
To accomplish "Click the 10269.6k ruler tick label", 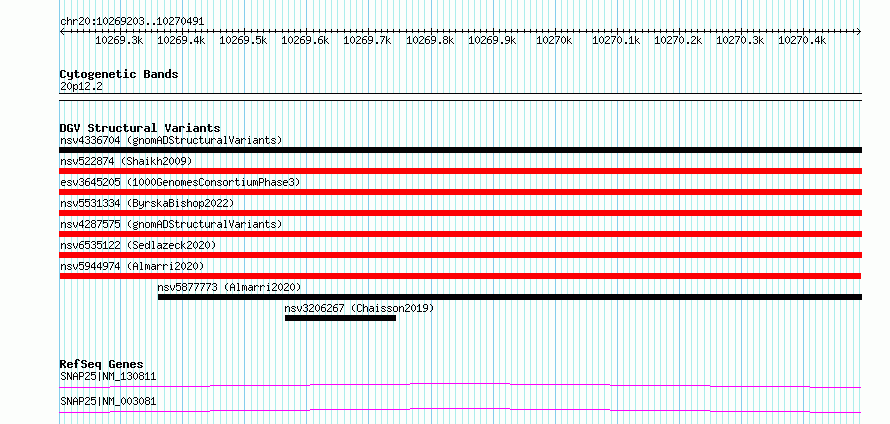I will 305,40.
